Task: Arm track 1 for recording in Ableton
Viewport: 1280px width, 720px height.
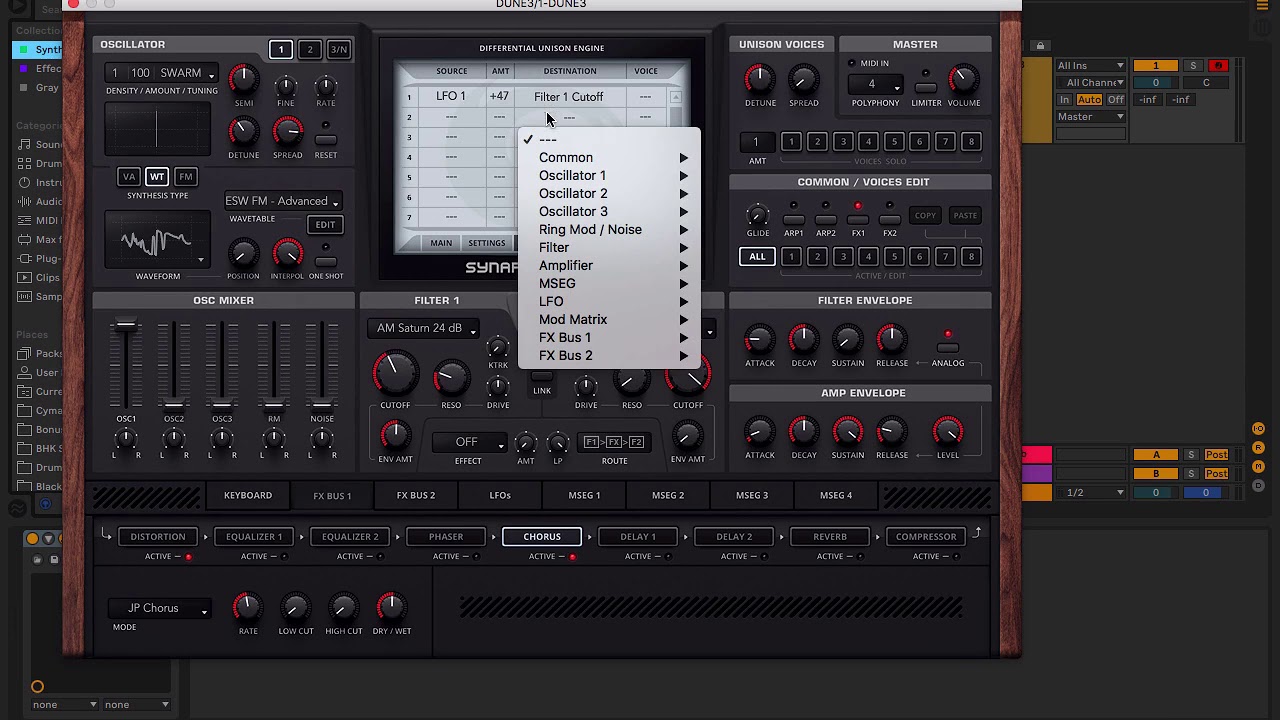Action: [1218, 66]
